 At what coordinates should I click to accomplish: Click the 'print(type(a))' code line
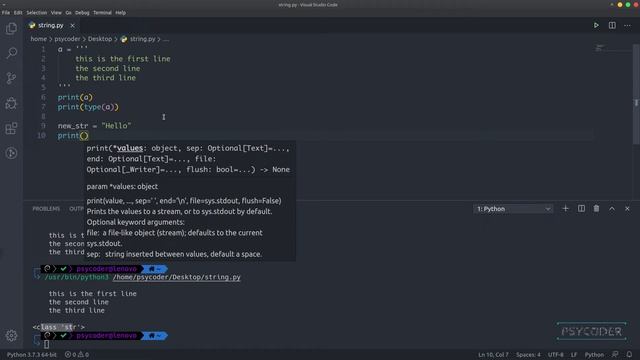click(88, 107)
